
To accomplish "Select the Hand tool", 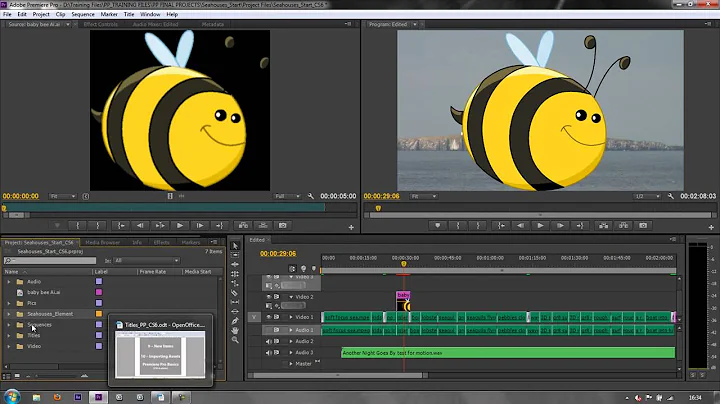I will click(x=235, y=330).
